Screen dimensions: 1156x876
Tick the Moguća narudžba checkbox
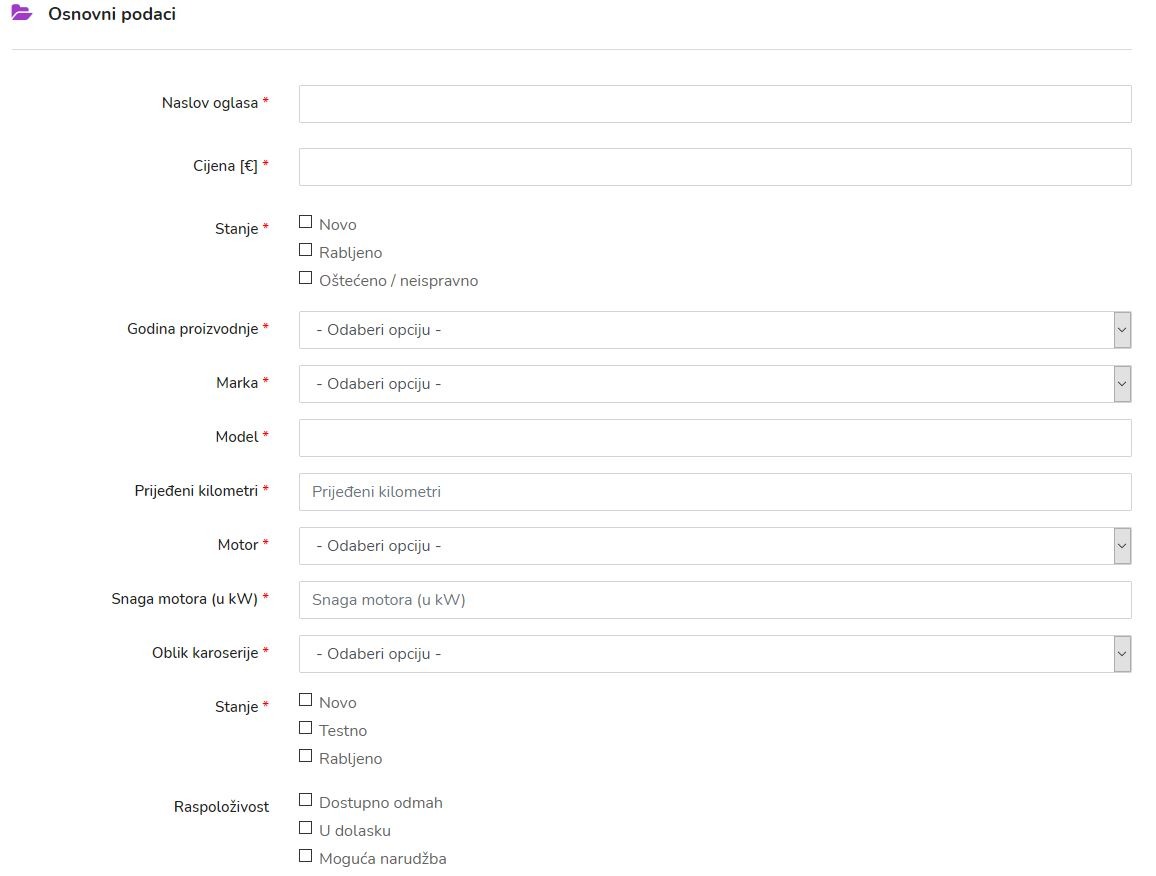tap(306, 856)
